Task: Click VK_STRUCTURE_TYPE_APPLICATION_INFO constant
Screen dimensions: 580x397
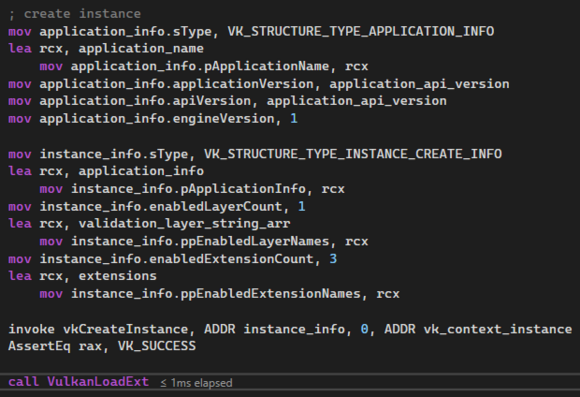Action: point(361,31)
